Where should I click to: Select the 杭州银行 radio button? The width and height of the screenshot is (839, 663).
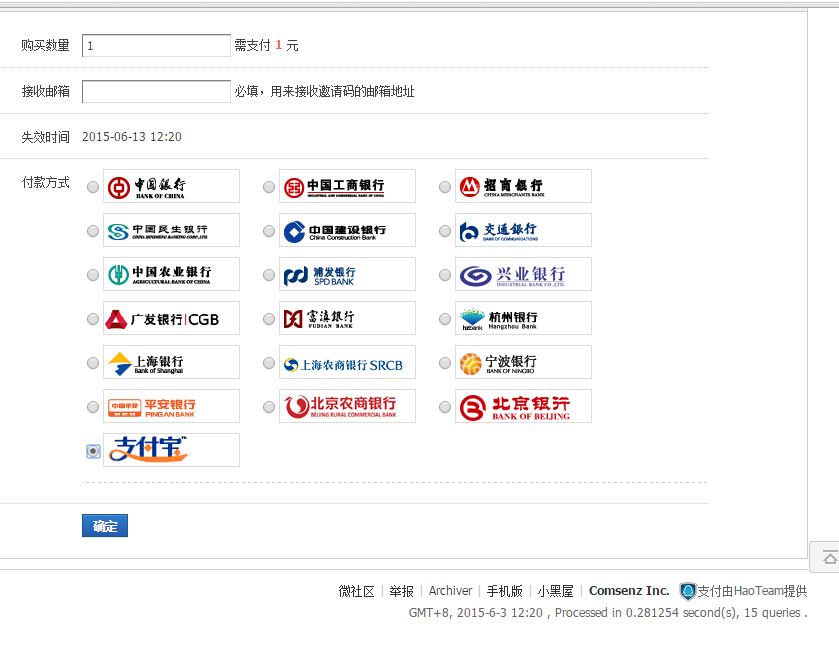pyautogui.click(x=445, y=319)
